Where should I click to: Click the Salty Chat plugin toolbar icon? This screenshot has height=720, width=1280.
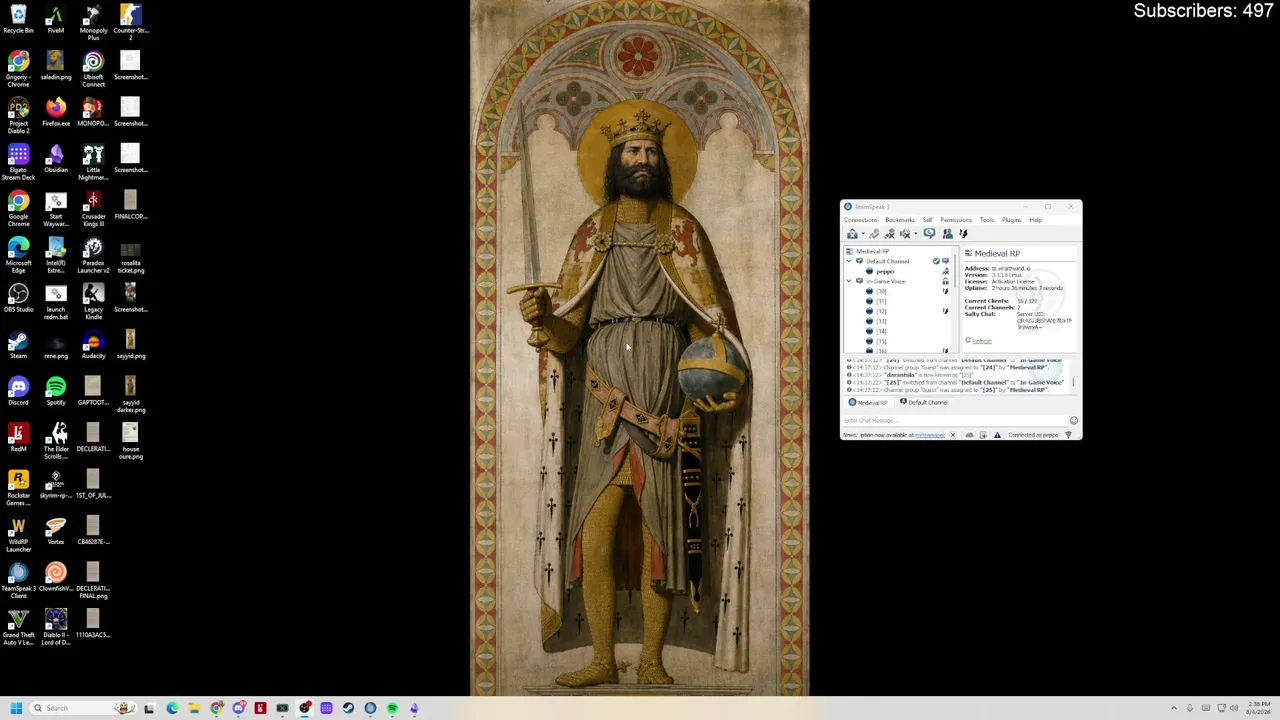coord(964,234)
